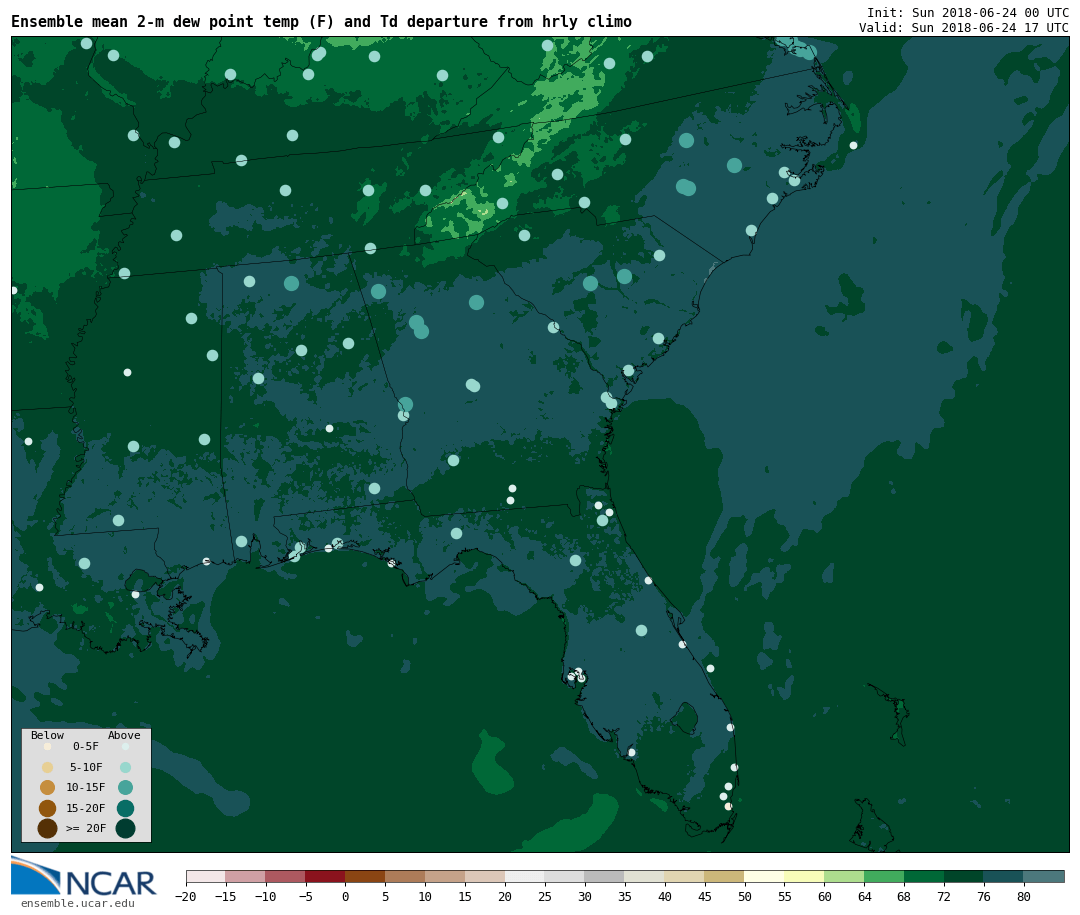Pick the colorbar swatch between 68 and 72

[925, 877]
